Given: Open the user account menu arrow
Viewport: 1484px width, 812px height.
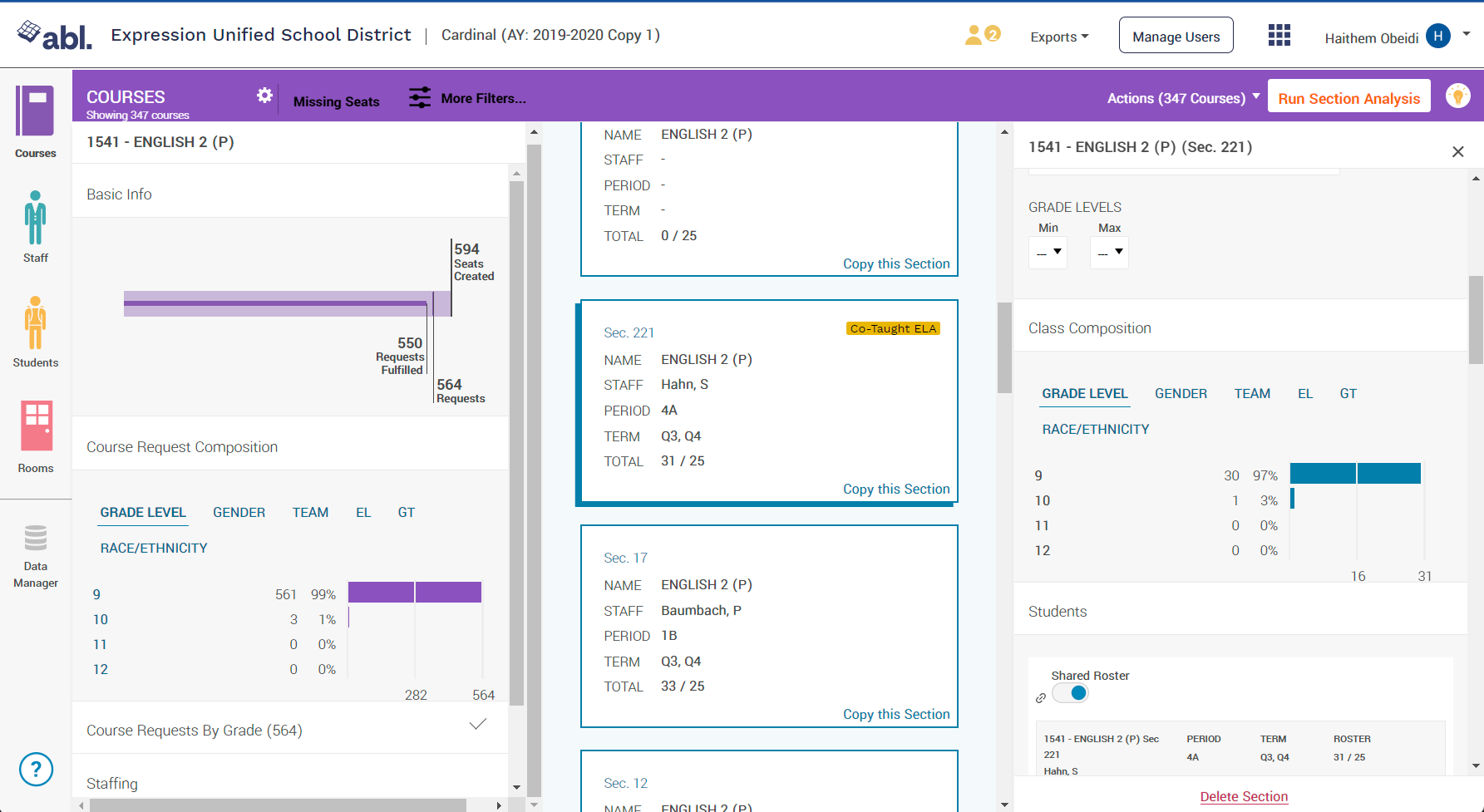Looking at the screenshot, I should (x=1467, y=34).
